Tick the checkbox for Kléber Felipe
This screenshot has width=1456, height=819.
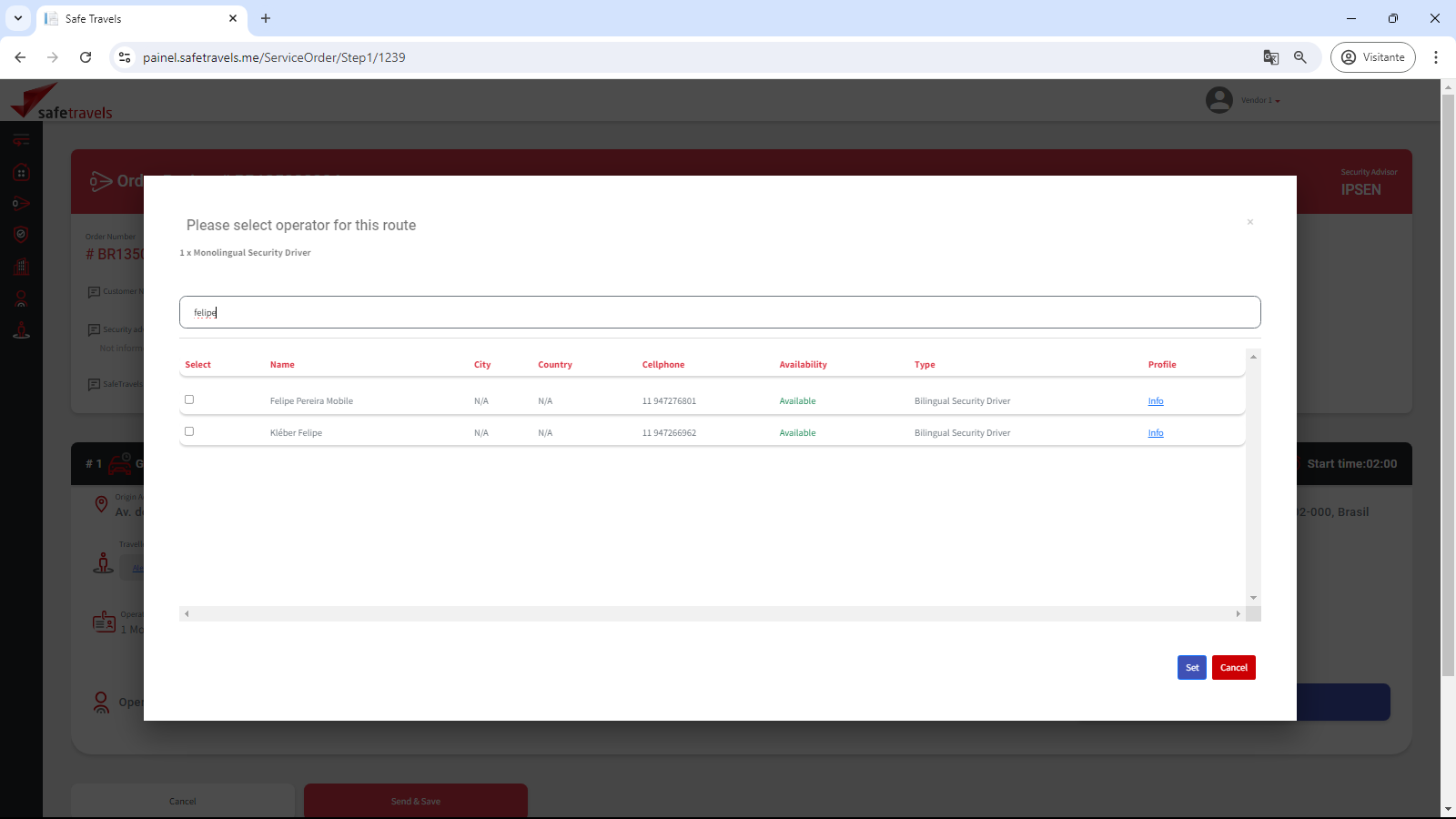click(x=189, y=431)
